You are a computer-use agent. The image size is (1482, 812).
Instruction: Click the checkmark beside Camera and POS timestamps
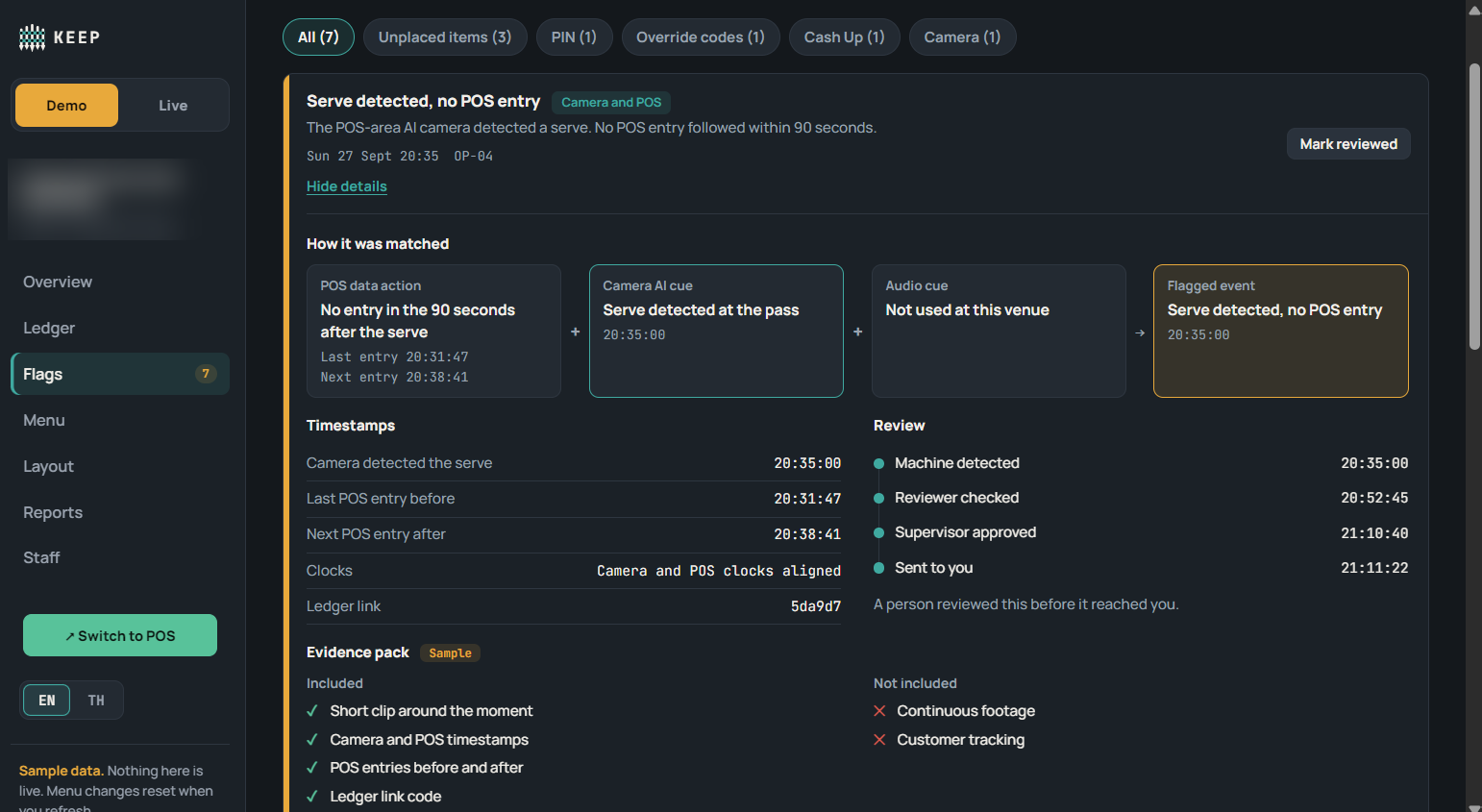(x=312, y=740)
